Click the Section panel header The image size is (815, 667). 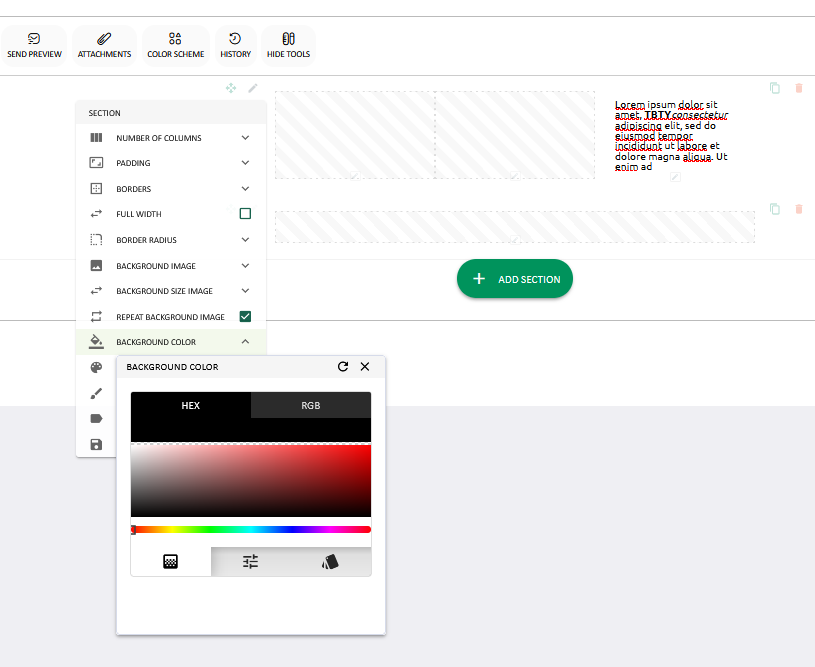[x=171, y=113]
